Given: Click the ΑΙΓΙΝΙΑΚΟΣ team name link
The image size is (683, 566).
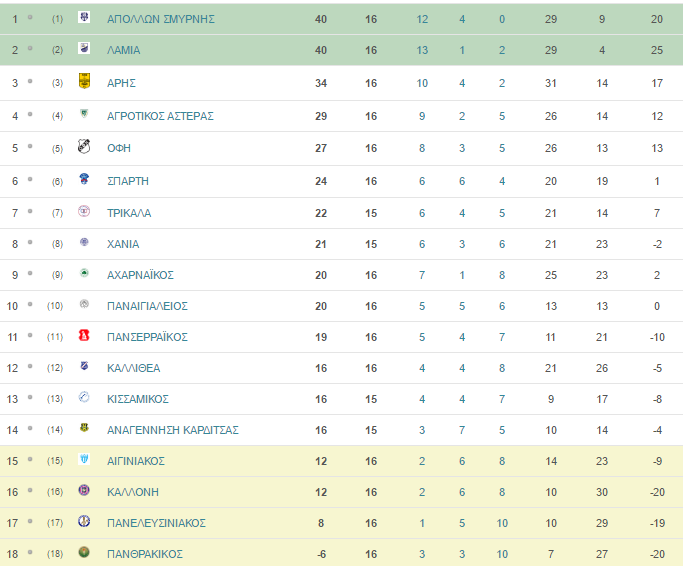Looking at the screenshot, I should [136, 461].
